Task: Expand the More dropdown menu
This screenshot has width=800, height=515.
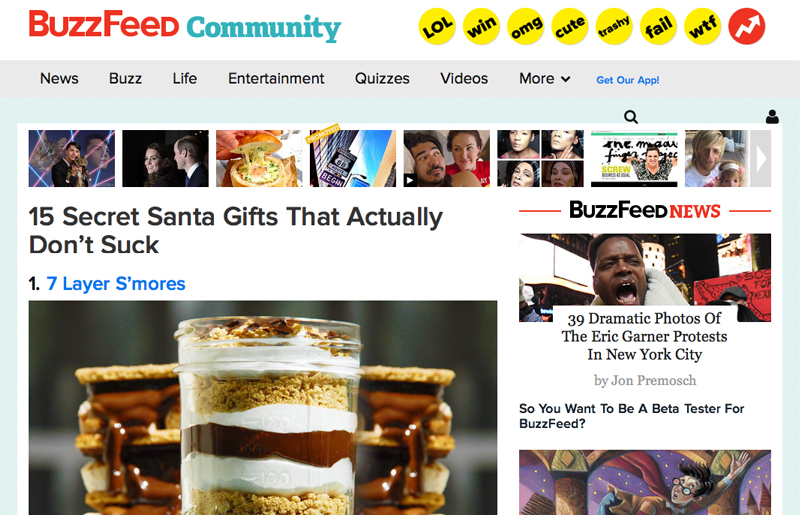Action: click(x=544, y=79)
